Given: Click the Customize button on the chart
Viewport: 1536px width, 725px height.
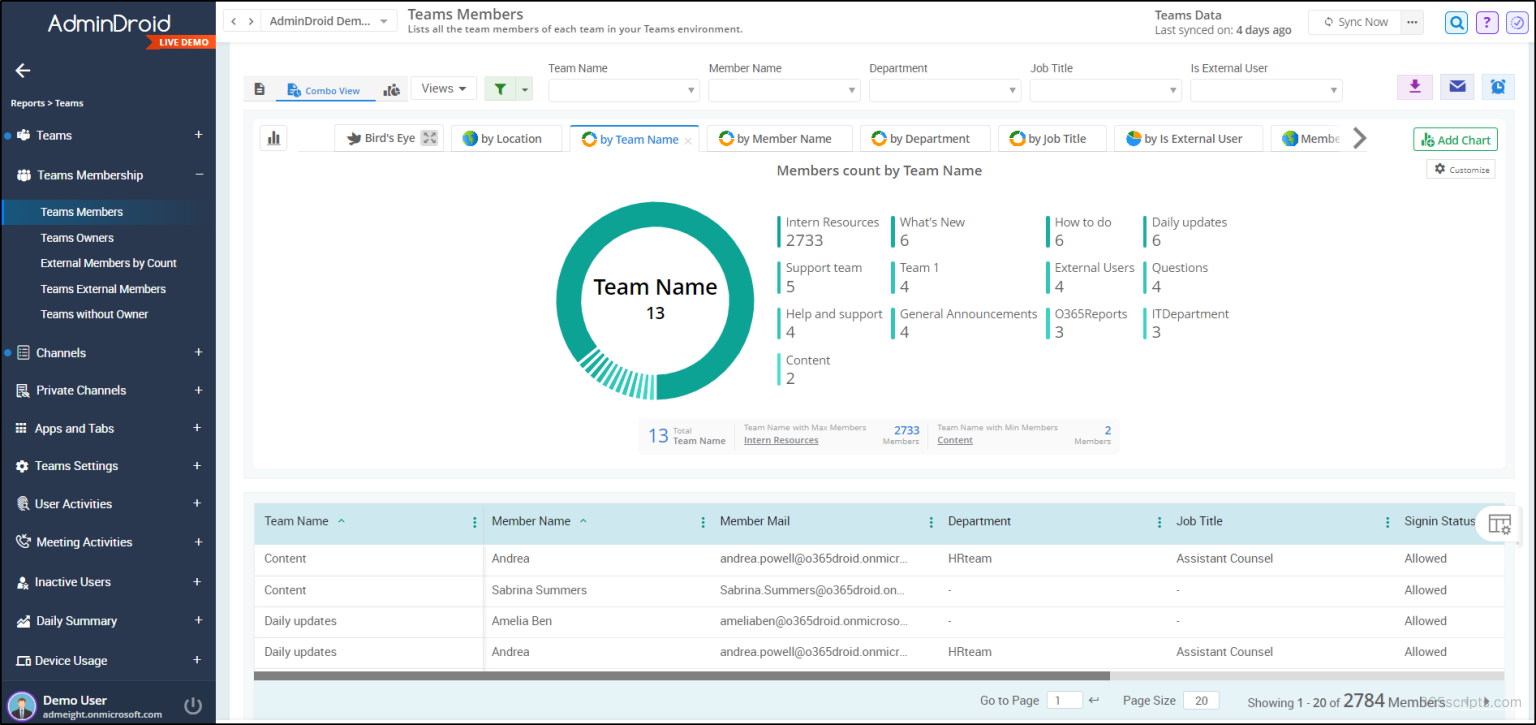Looking at the screenshot, I should (x=1460, y=169).
